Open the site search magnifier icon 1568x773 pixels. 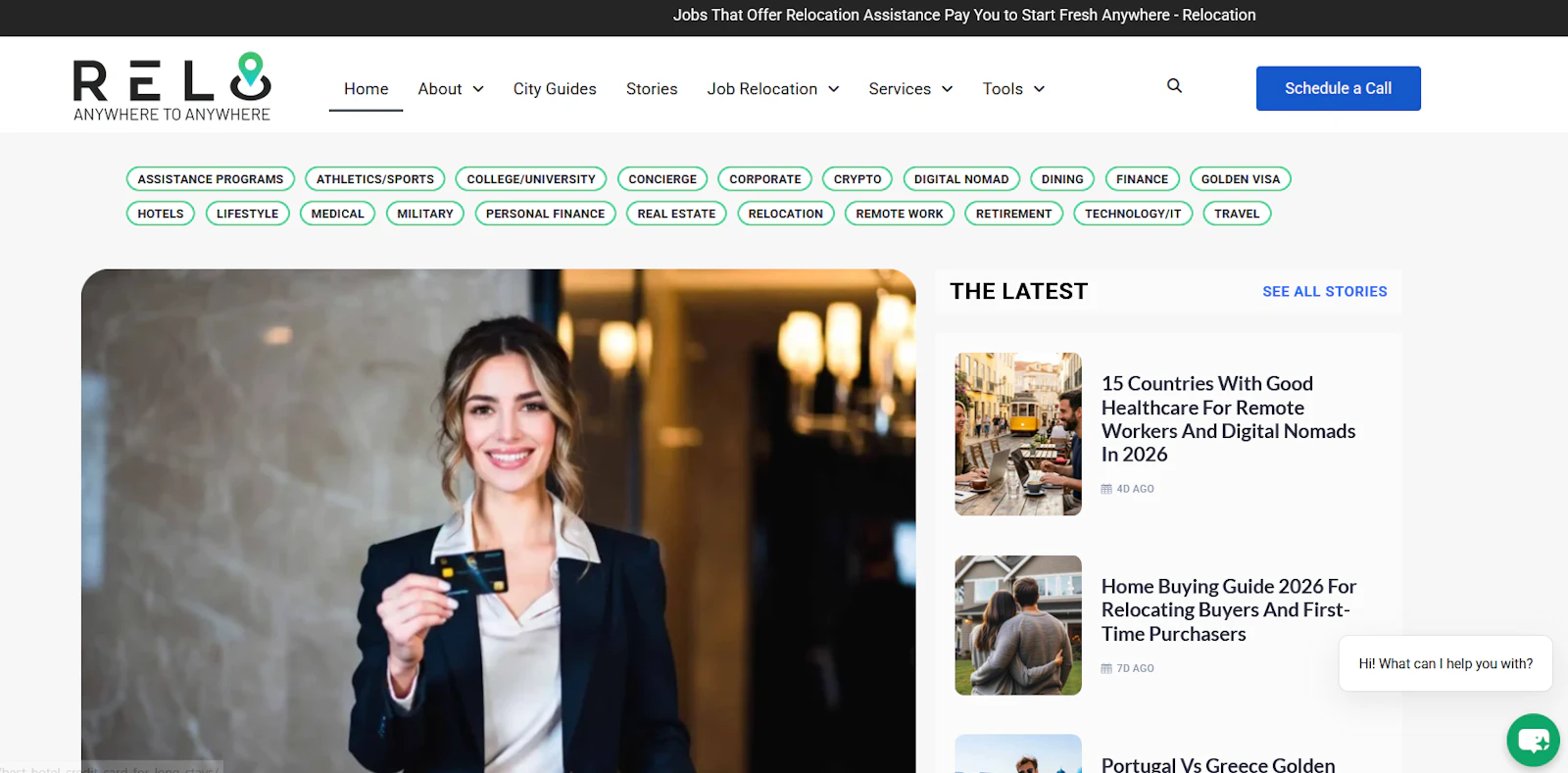1174,86
